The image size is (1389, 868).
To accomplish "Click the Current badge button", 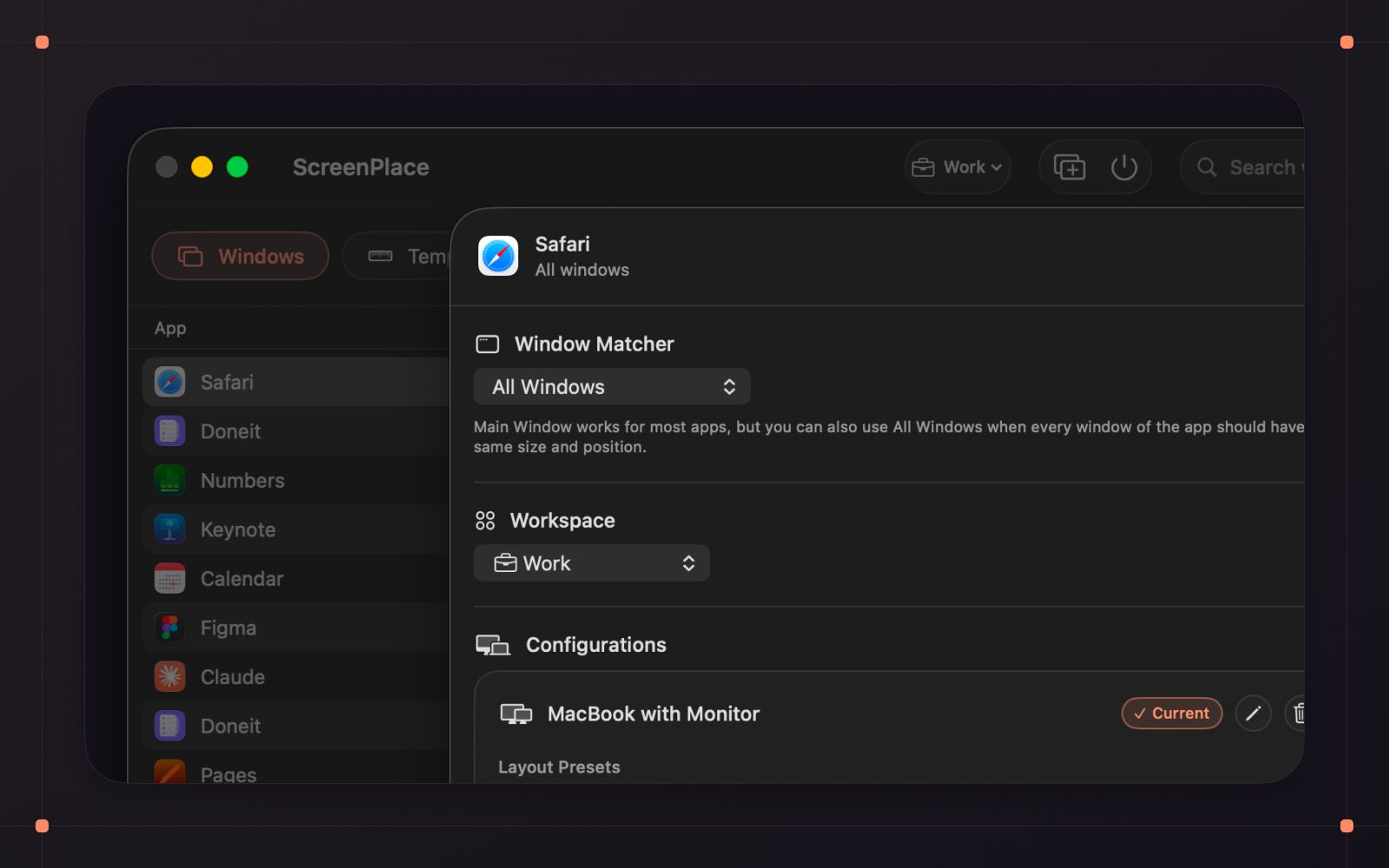I will pyautogui.click(x=1172, y=713).
